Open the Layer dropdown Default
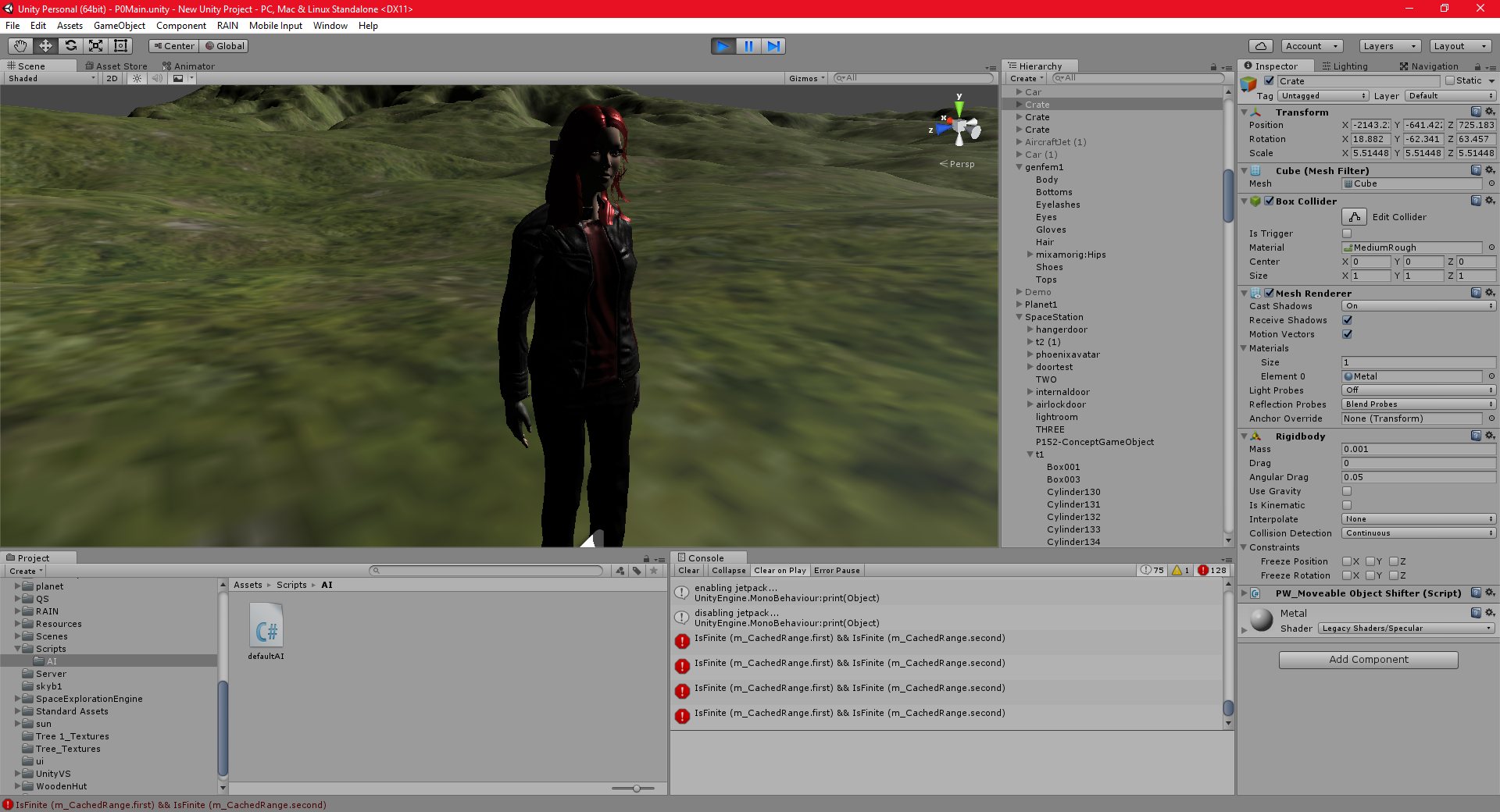This screenshot has height=812, width=1500. (x=1451, y=96)
